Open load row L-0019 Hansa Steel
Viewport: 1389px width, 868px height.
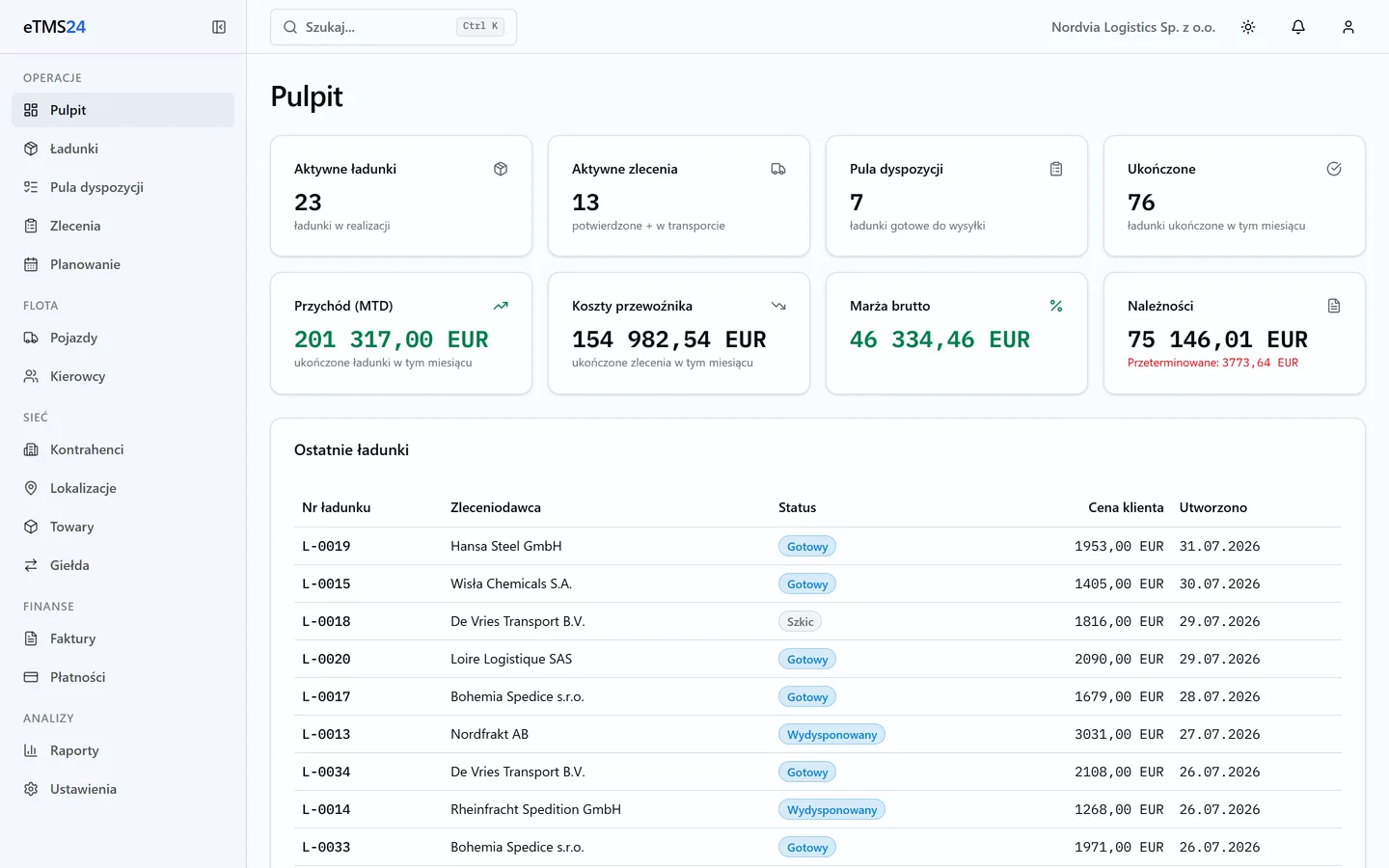818,546
